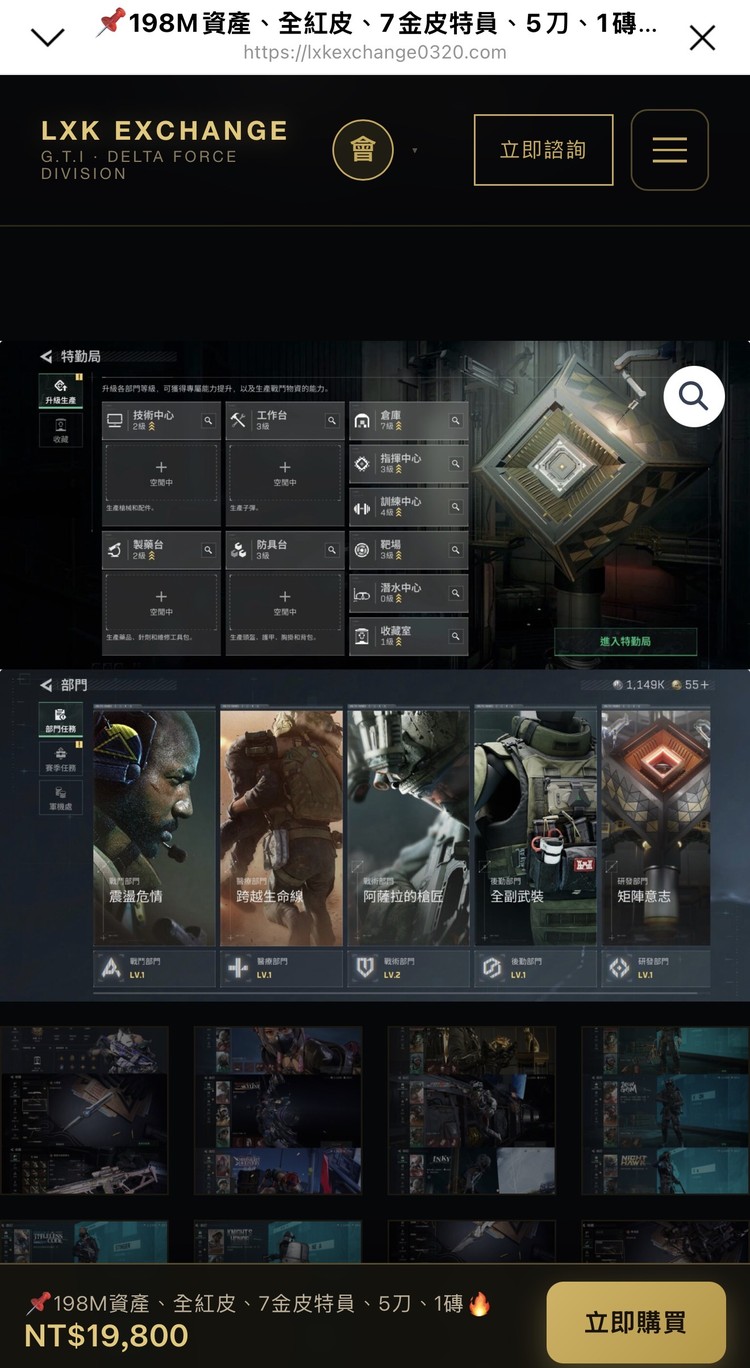Viewport: 750px width, 1368px height.
Task: Open the hamburger menu
Action: [669, 150]
